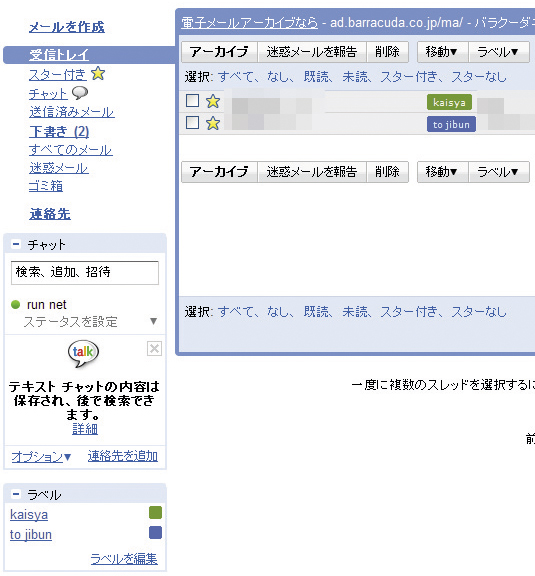Image resolution: width=535 pixels, height=576 pixels.
Task: Click the green kaisya color swatch
Action: [155, 512]
